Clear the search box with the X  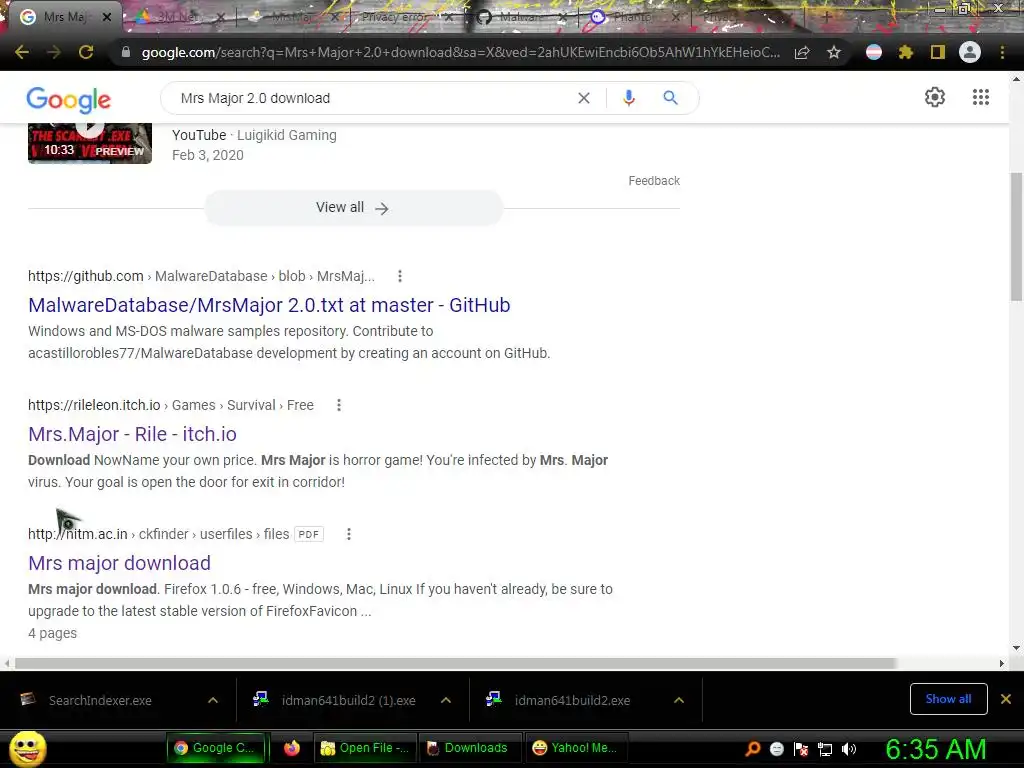tap(584, 98)
